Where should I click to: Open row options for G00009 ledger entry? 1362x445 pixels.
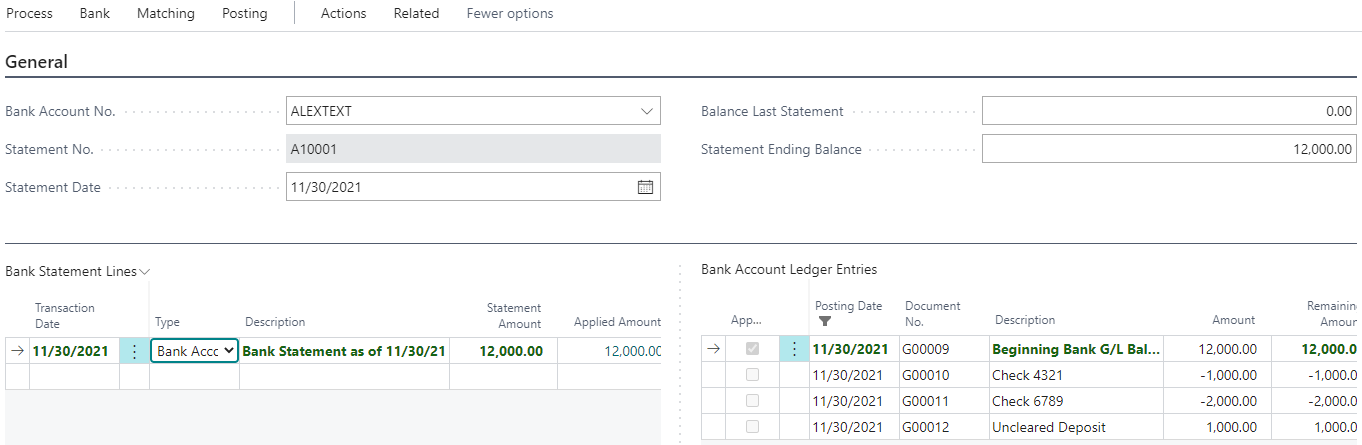coord(794,349)
